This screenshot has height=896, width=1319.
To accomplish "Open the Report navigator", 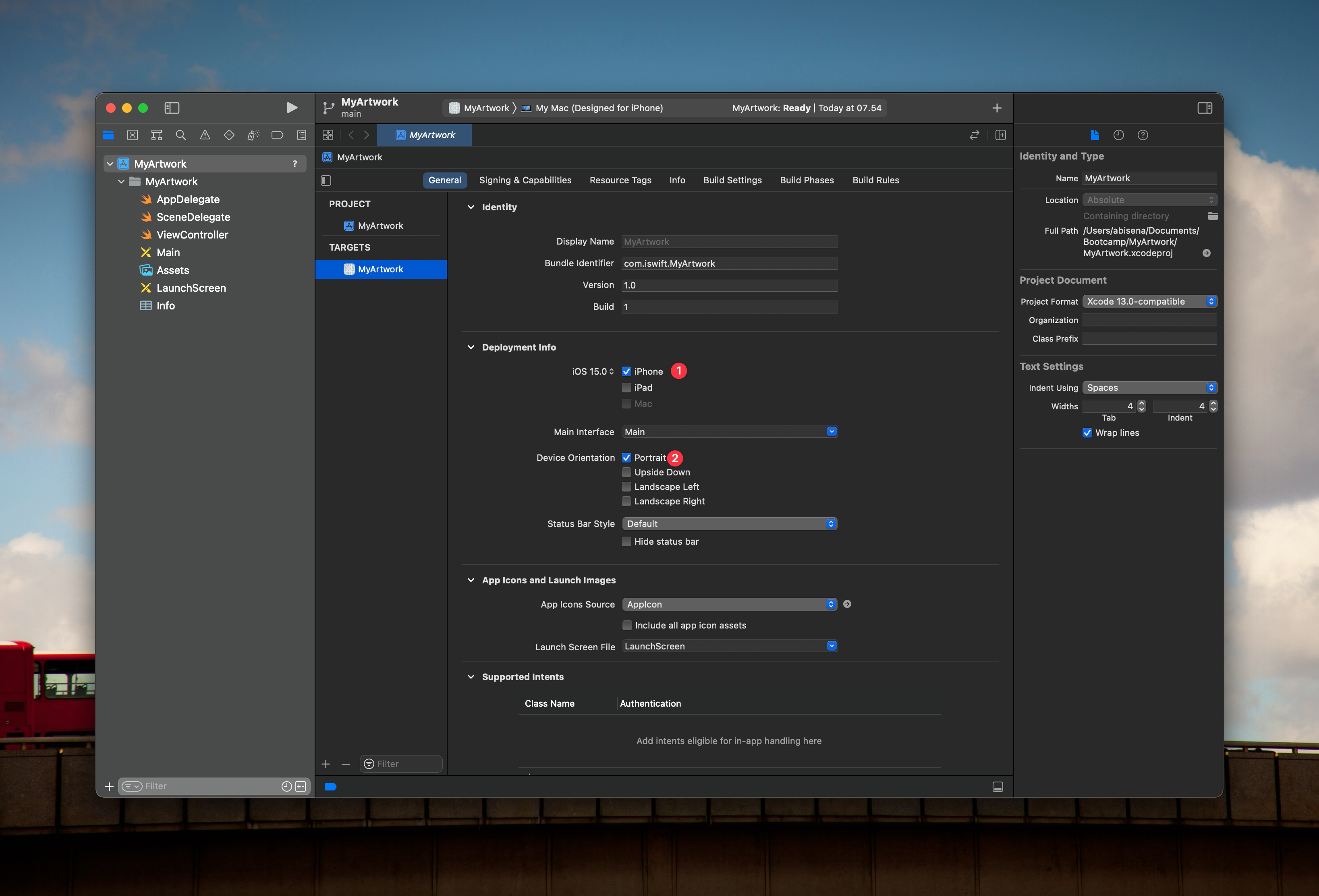I will [301, 135].
